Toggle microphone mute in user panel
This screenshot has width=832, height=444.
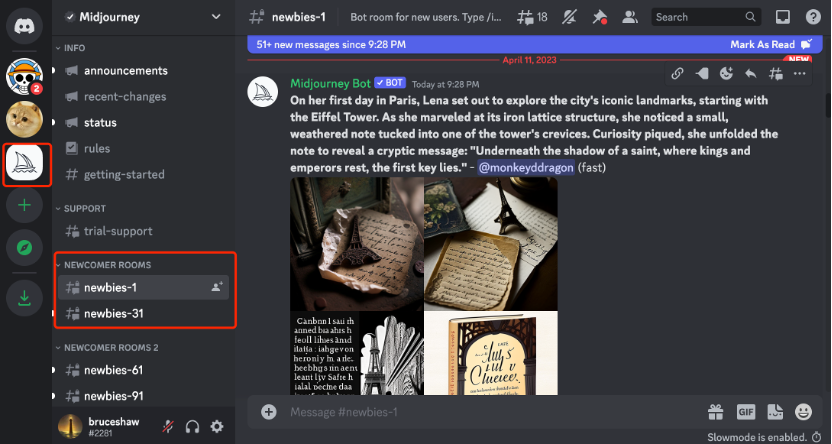(168, 426)
